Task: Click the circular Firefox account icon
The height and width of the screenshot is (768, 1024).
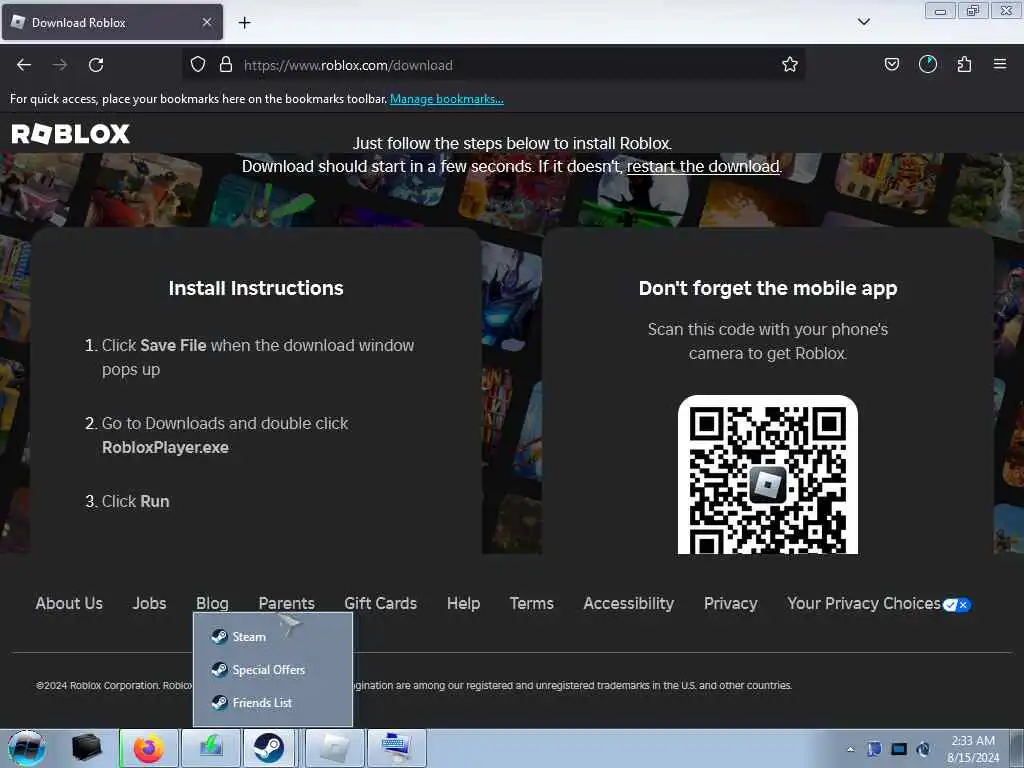Action: pos(927,64)
